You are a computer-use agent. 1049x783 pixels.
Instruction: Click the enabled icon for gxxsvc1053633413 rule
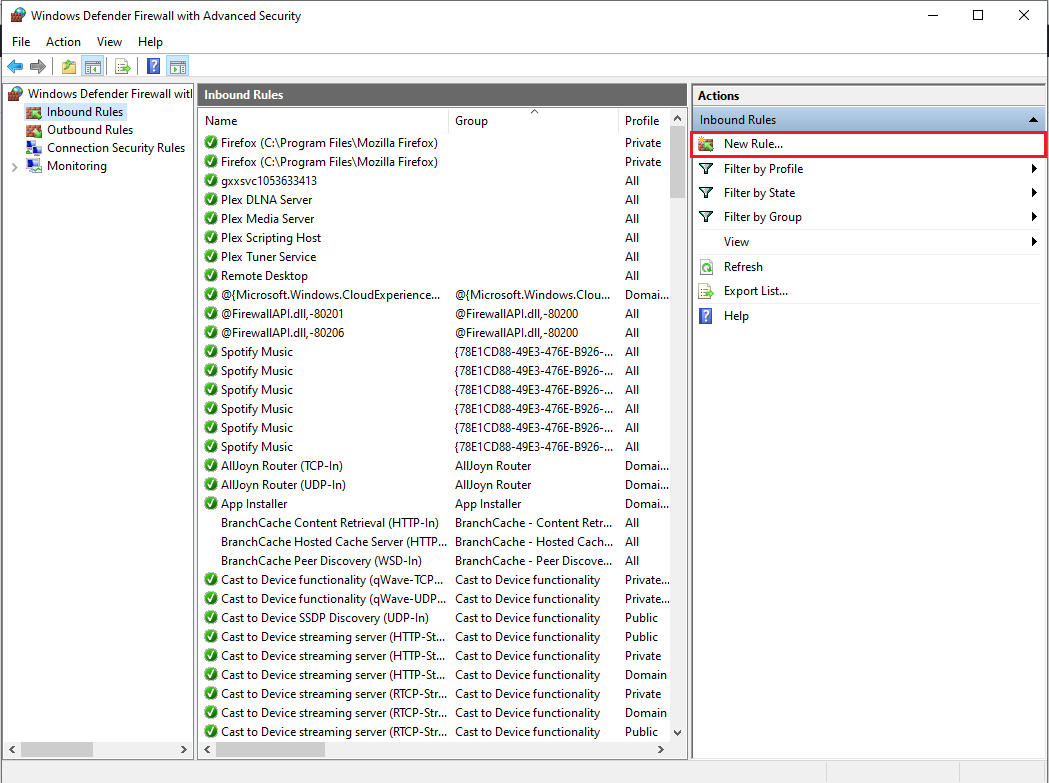click(x=211, y=180)
